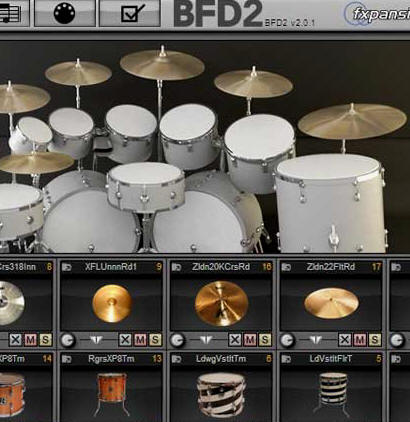Select the LdVstltFlkT striped floor tom thumbnail

(x=333, y=395)
